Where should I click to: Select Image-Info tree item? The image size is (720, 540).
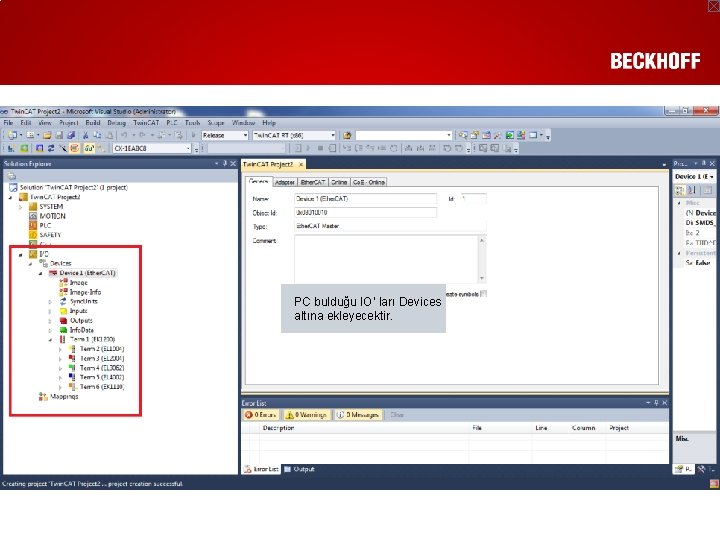tap(85, 292)
